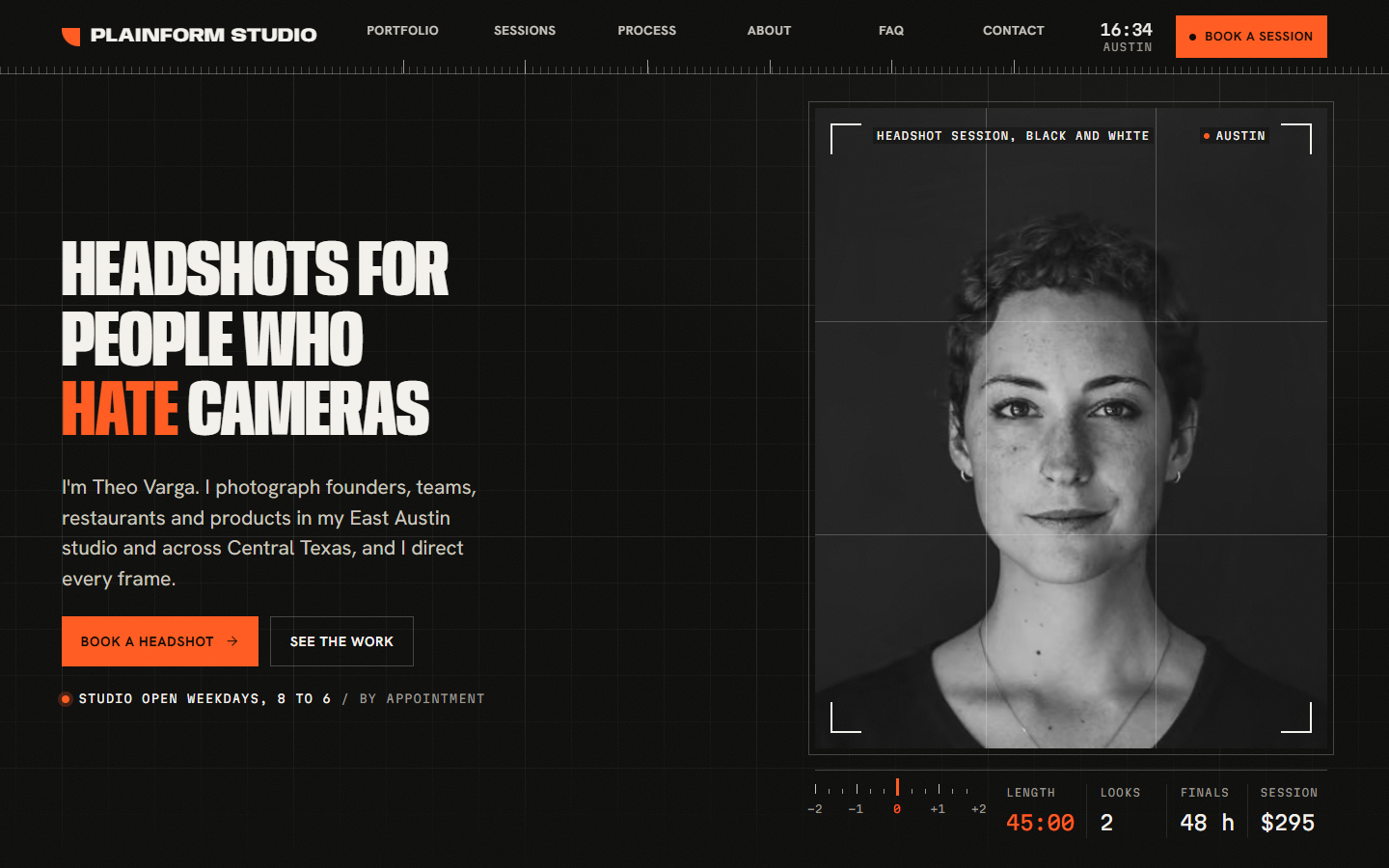Click the 45:00 length value

[1040, 823]
